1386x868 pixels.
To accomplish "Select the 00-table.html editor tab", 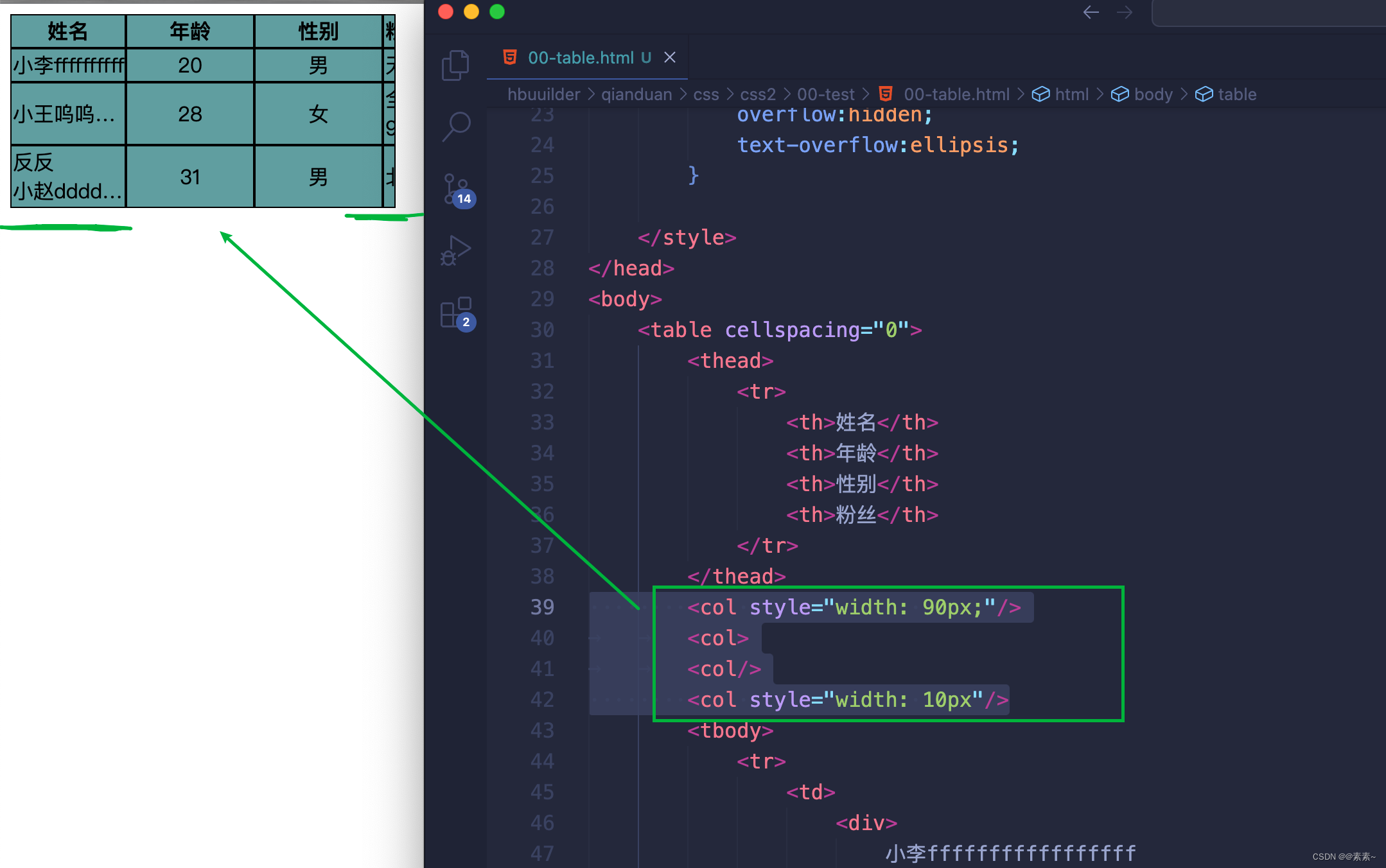I will (587, 58).
